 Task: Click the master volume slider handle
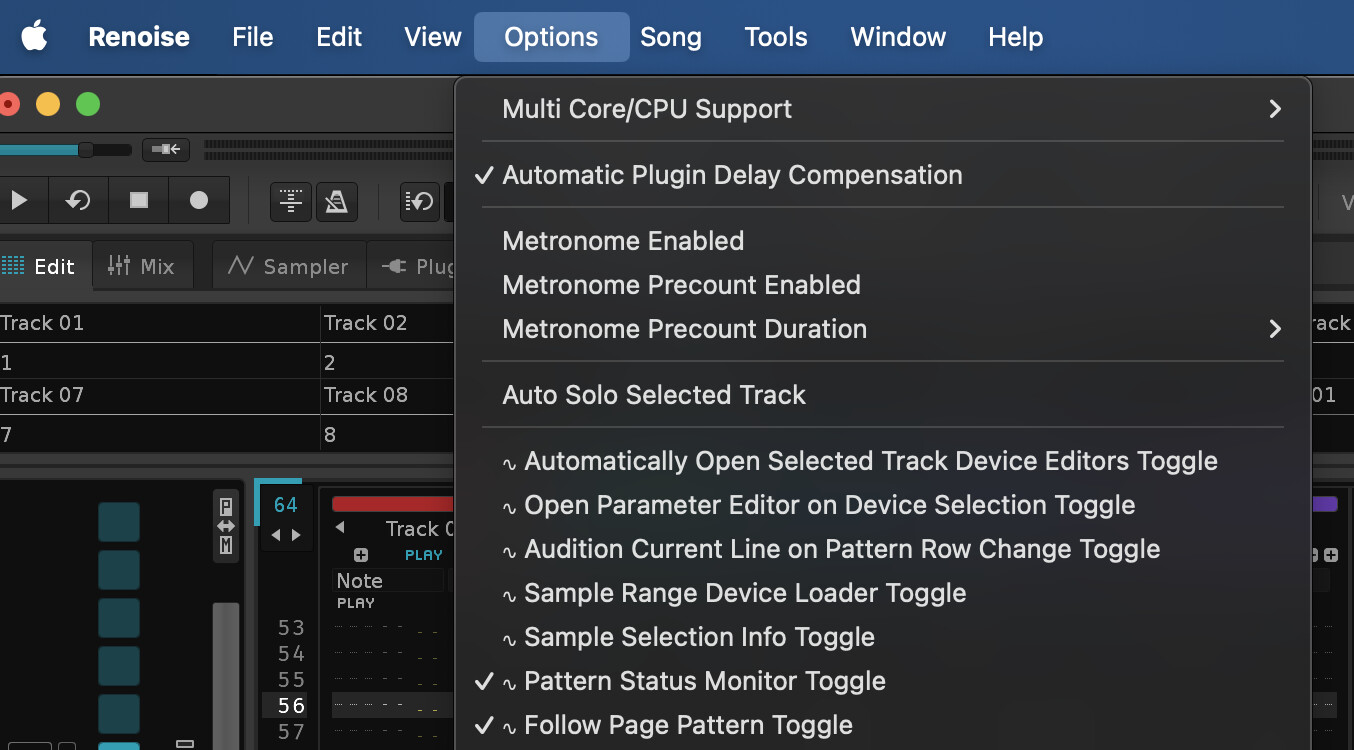pos(86,150)
